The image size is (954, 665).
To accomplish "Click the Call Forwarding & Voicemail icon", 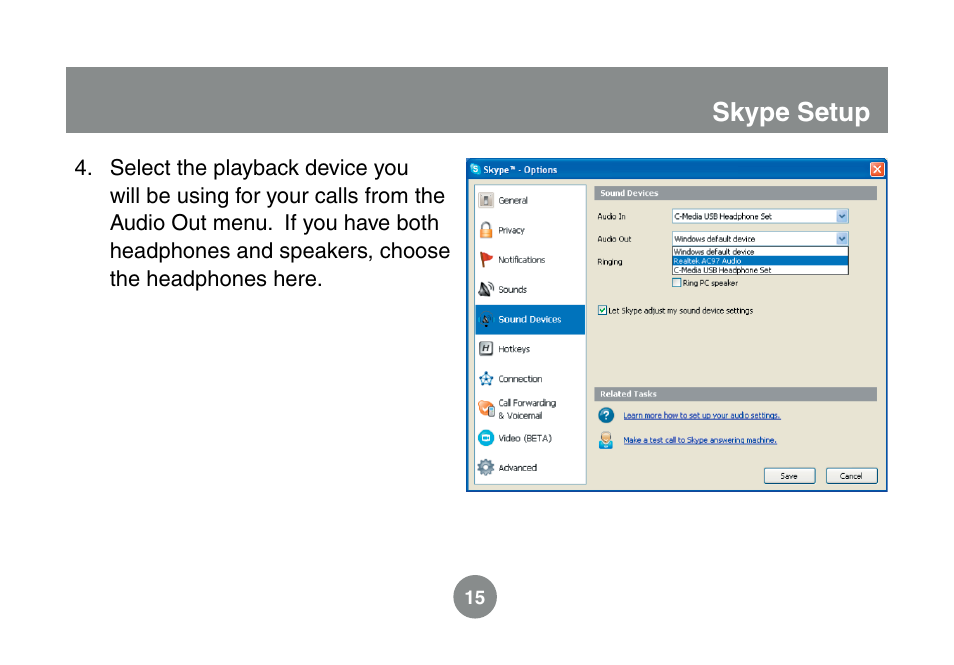I will 486,408.
